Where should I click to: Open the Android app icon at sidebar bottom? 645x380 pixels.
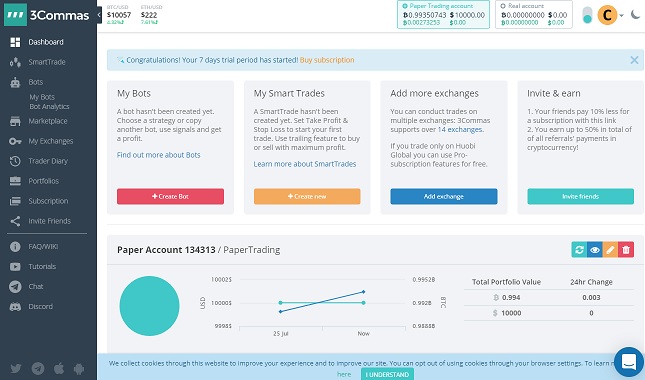(x=79, y=368)
